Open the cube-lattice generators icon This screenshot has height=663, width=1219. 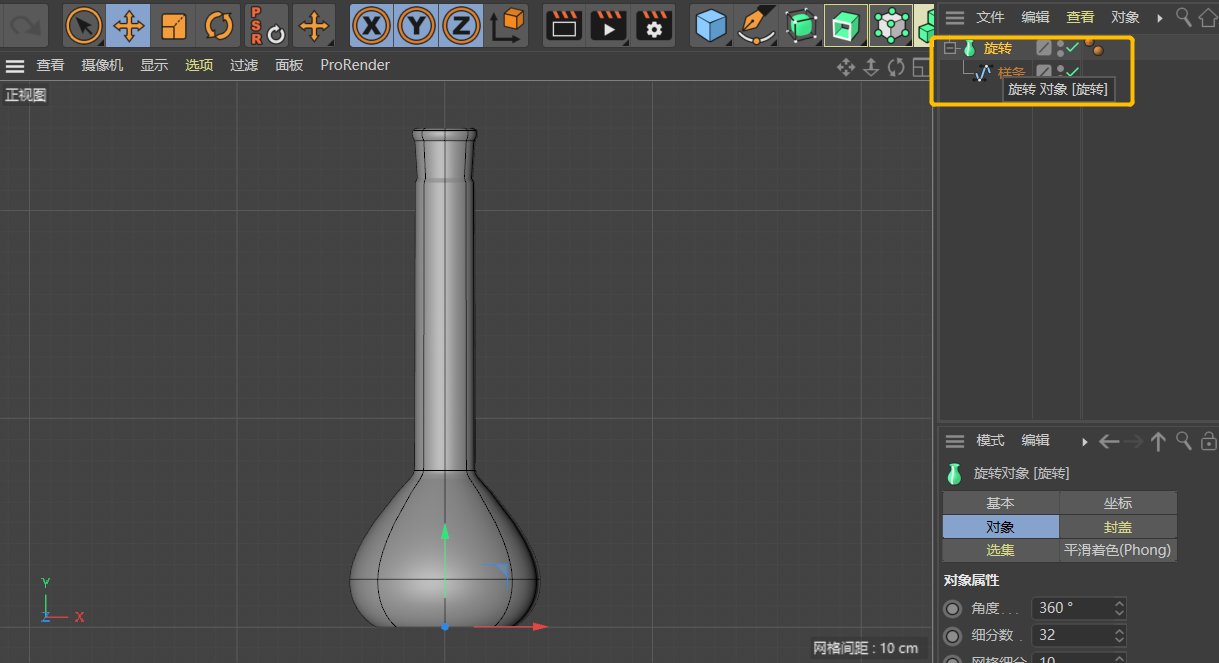[890, 25]
